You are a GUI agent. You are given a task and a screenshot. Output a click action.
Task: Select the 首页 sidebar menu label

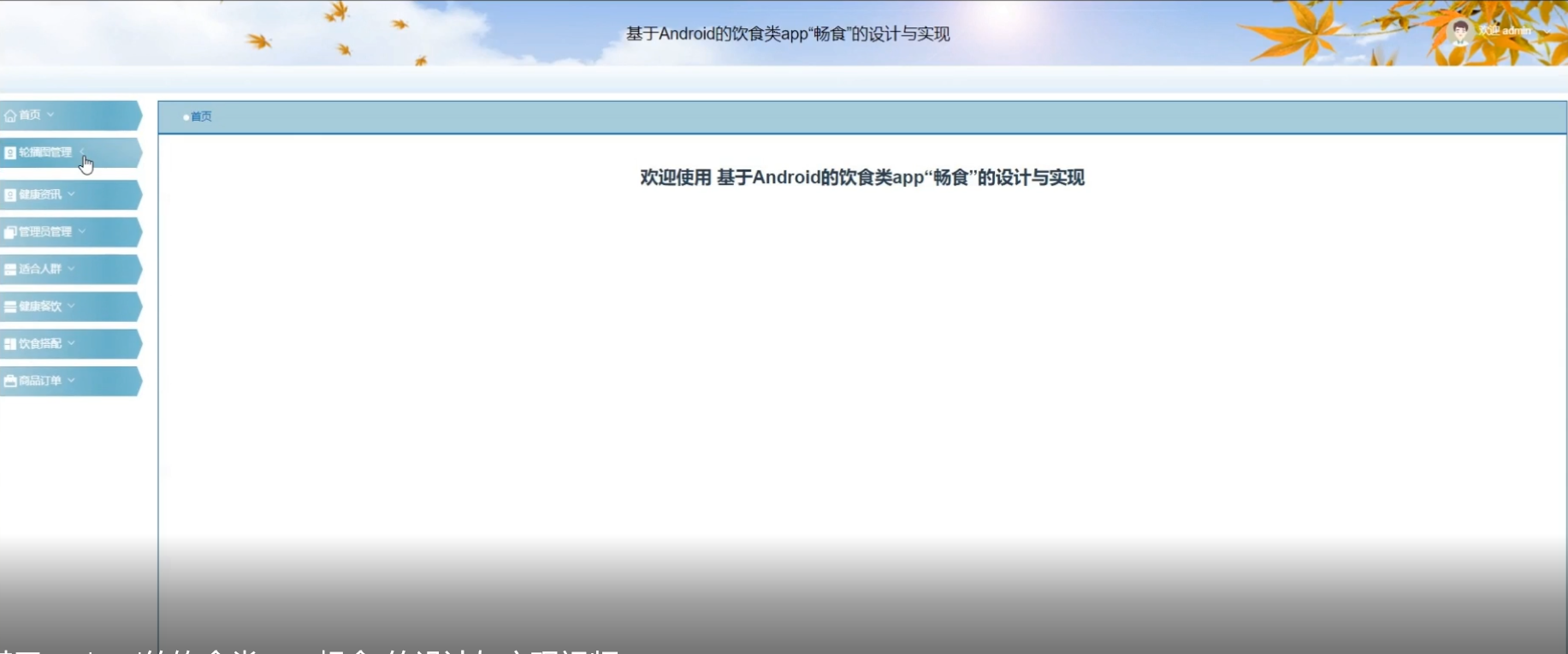[x=30, y=115]
